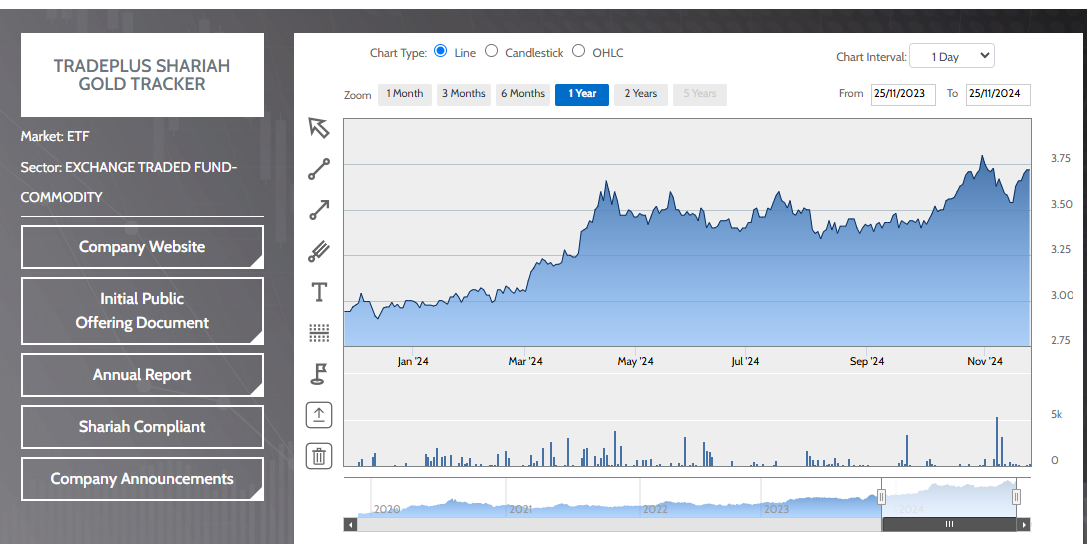Switch chart type to Candlestick
1087x544 pixels.
(x=491, y=52)
